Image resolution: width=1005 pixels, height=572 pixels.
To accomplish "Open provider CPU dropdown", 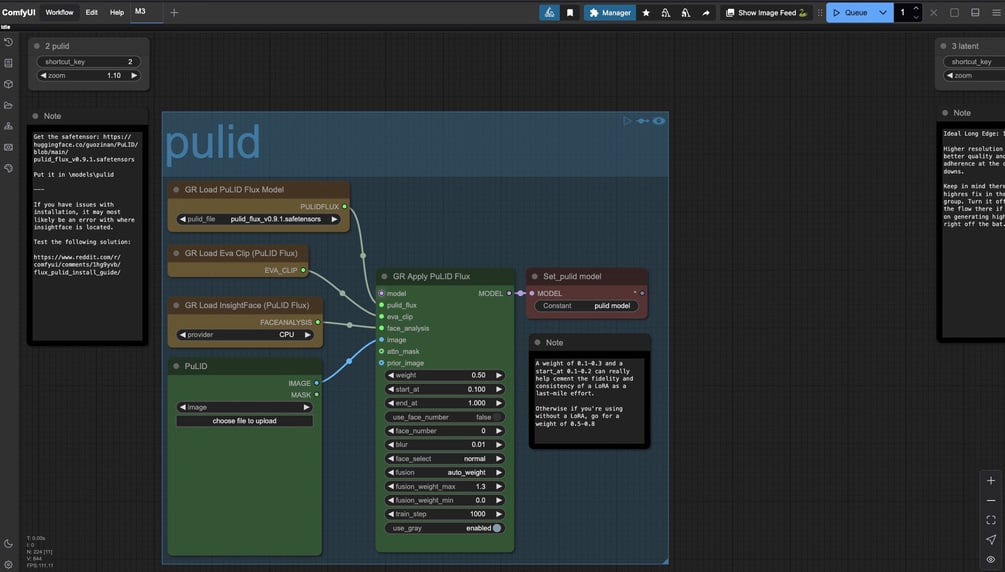I will point(245,335).
